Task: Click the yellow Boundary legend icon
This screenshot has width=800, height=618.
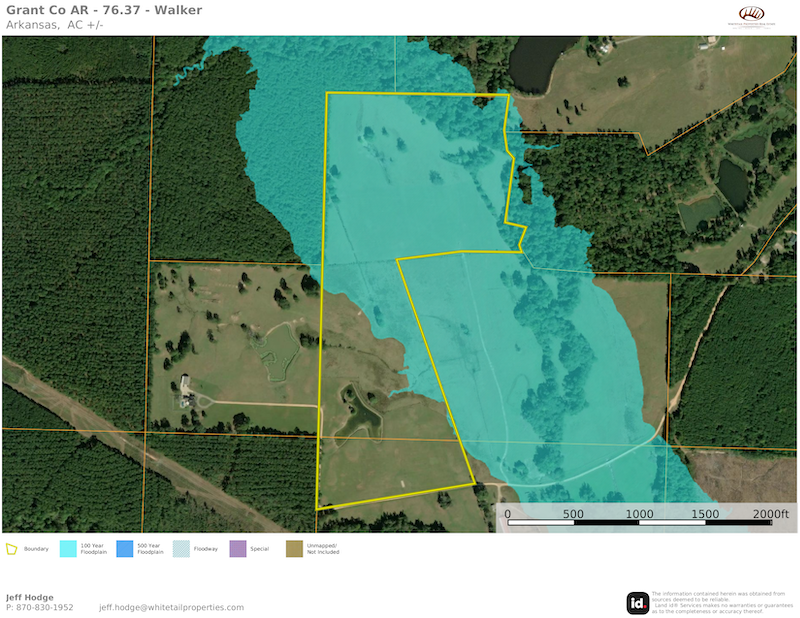Action: [12, 549]
